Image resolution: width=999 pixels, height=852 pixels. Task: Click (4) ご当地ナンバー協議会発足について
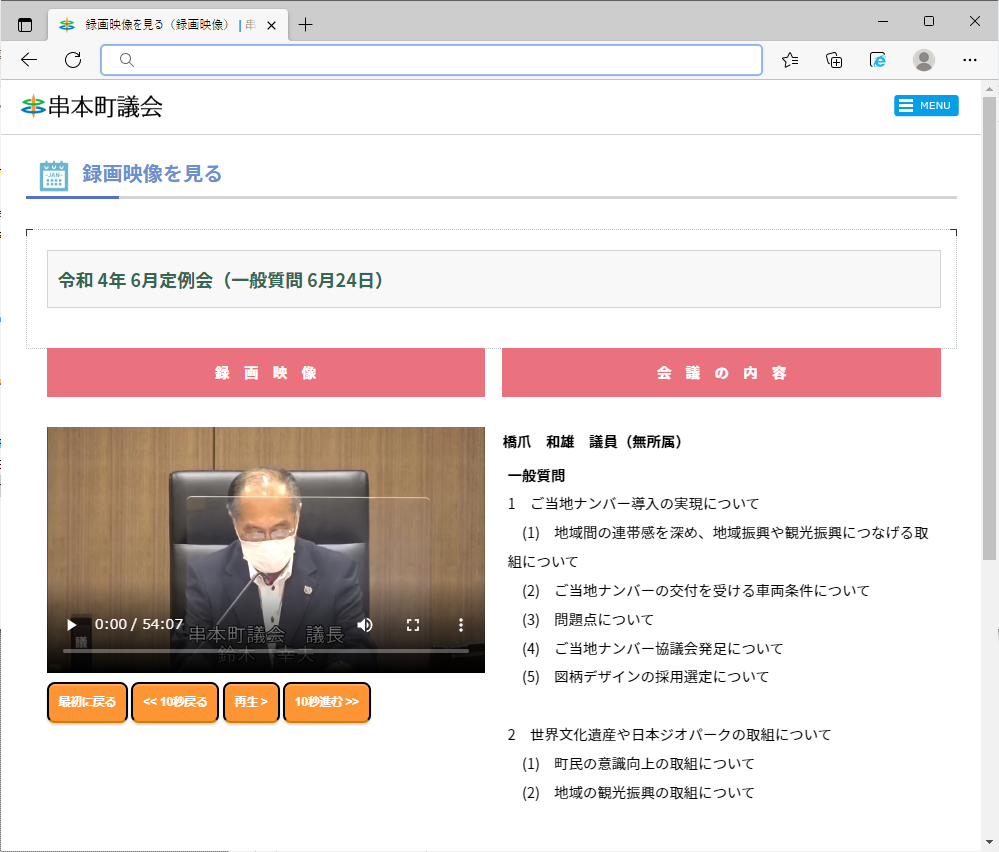(652, 649)
